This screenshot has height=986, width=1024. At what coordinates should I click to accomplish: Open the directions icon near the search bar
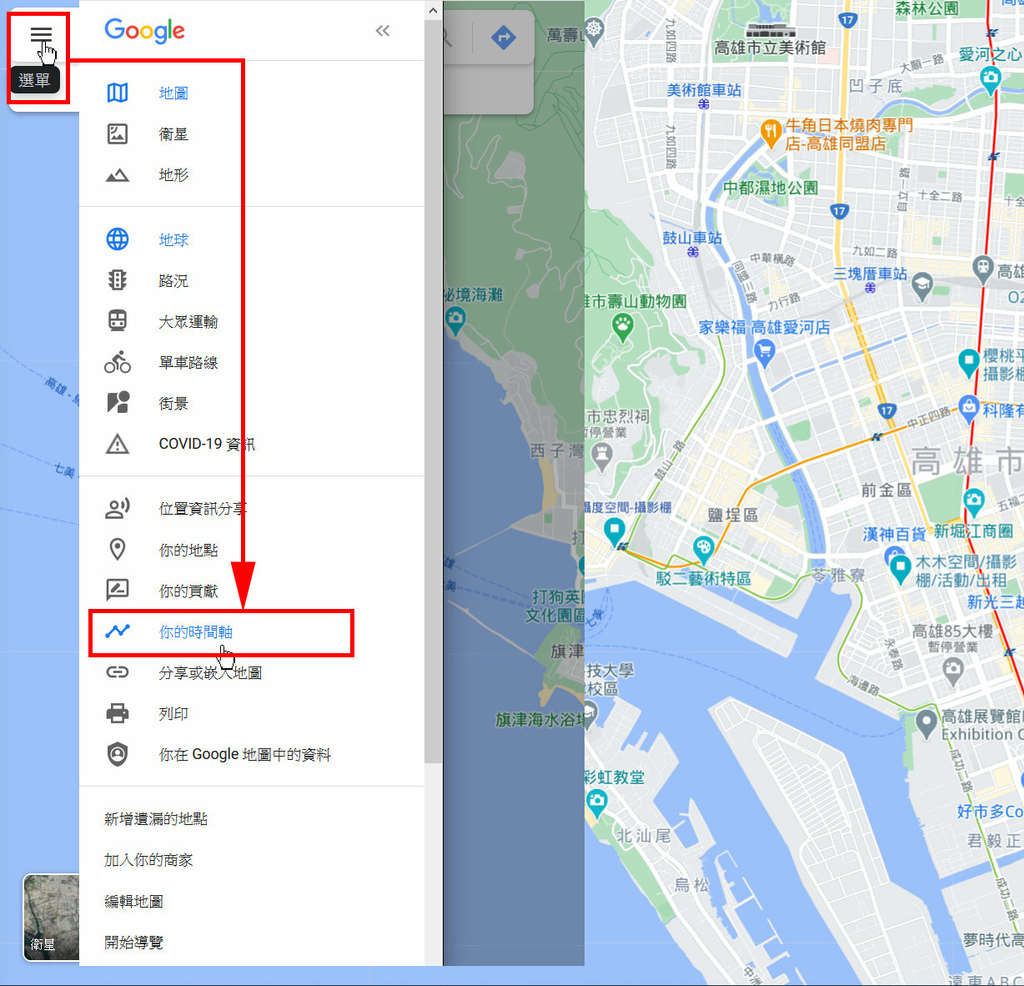(502, 38)
